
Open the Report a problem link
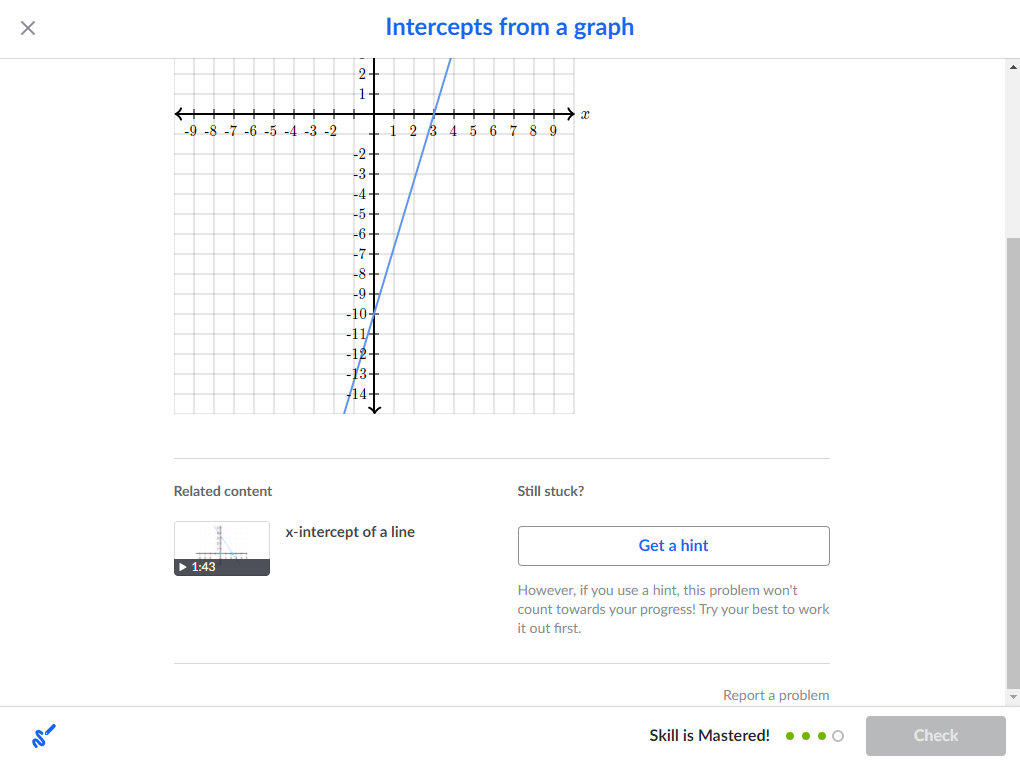(x=776, y=695)
